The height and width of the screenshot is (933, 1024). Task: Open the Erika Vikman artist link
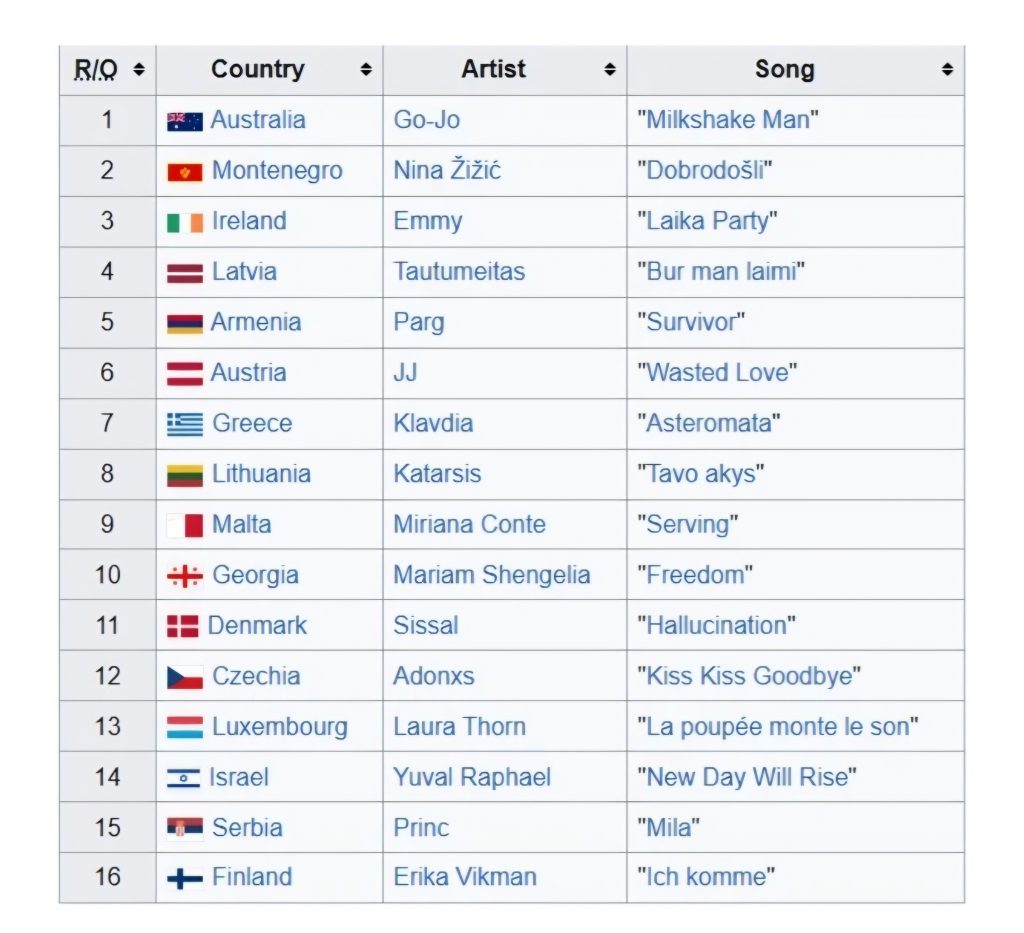pyautogui.click(x=465, y=877)
